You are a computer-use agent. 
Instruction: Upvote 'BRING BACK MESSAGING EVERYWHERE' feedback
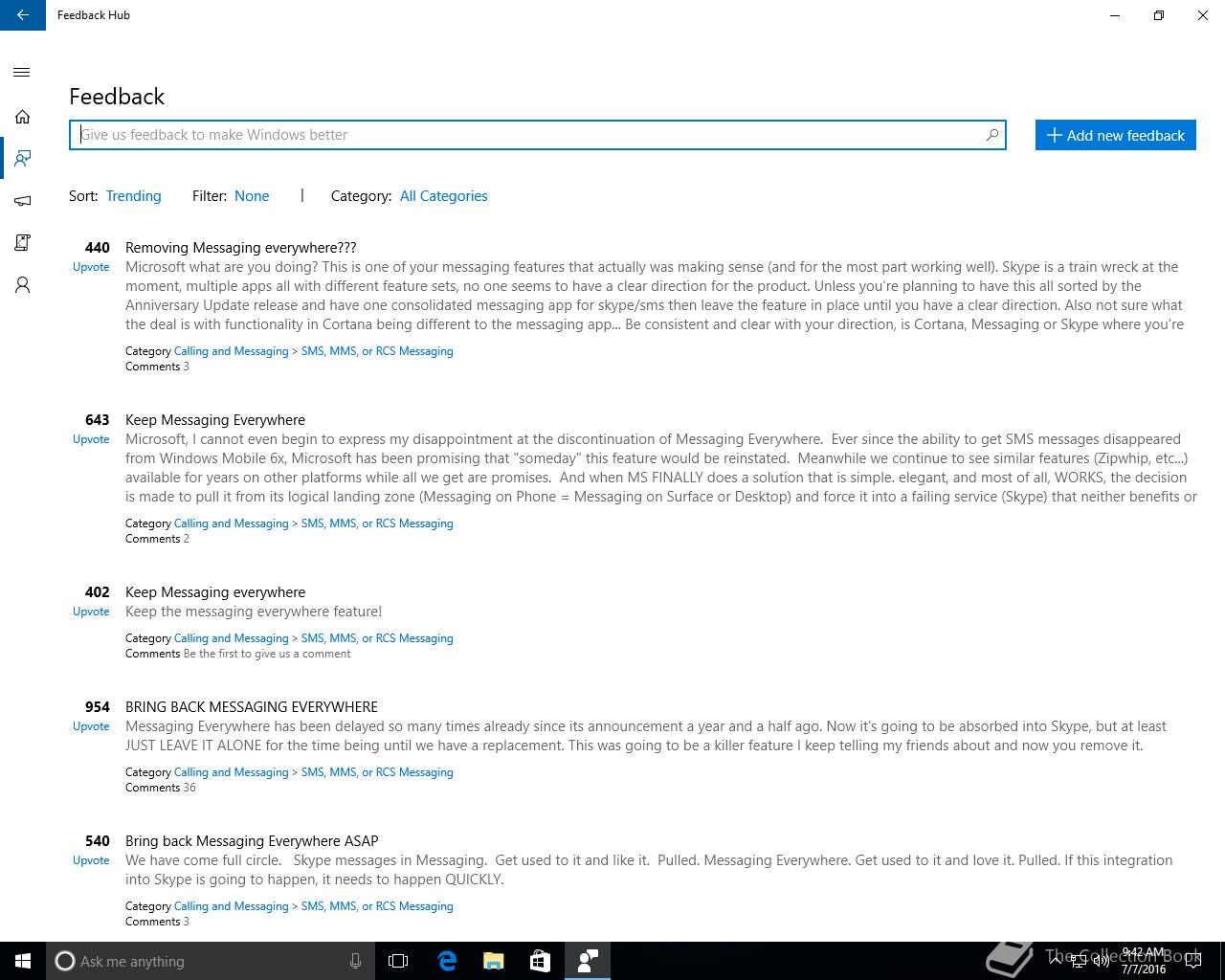tap(91, 726)
